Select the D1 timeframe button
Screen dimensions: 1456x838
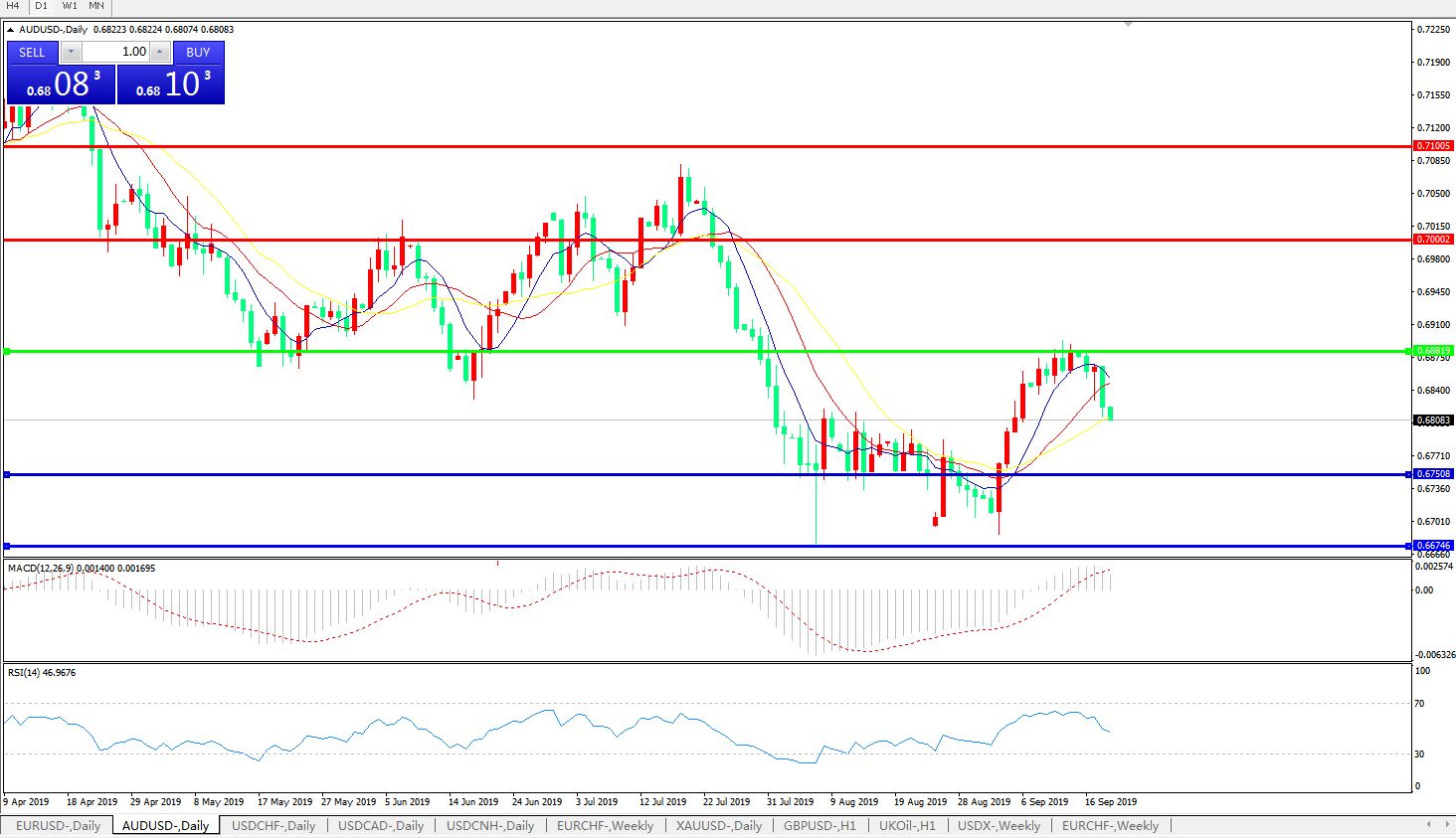point(41,6)
